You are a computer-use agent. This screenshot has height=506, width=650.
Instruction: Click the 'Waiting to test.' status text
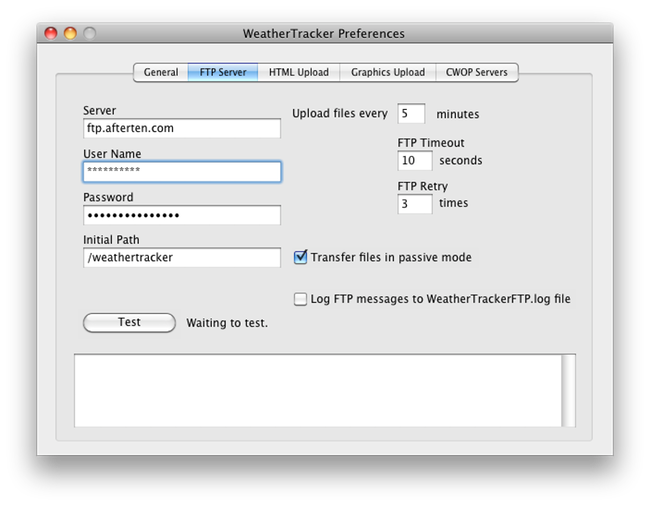tap(227, 323)
